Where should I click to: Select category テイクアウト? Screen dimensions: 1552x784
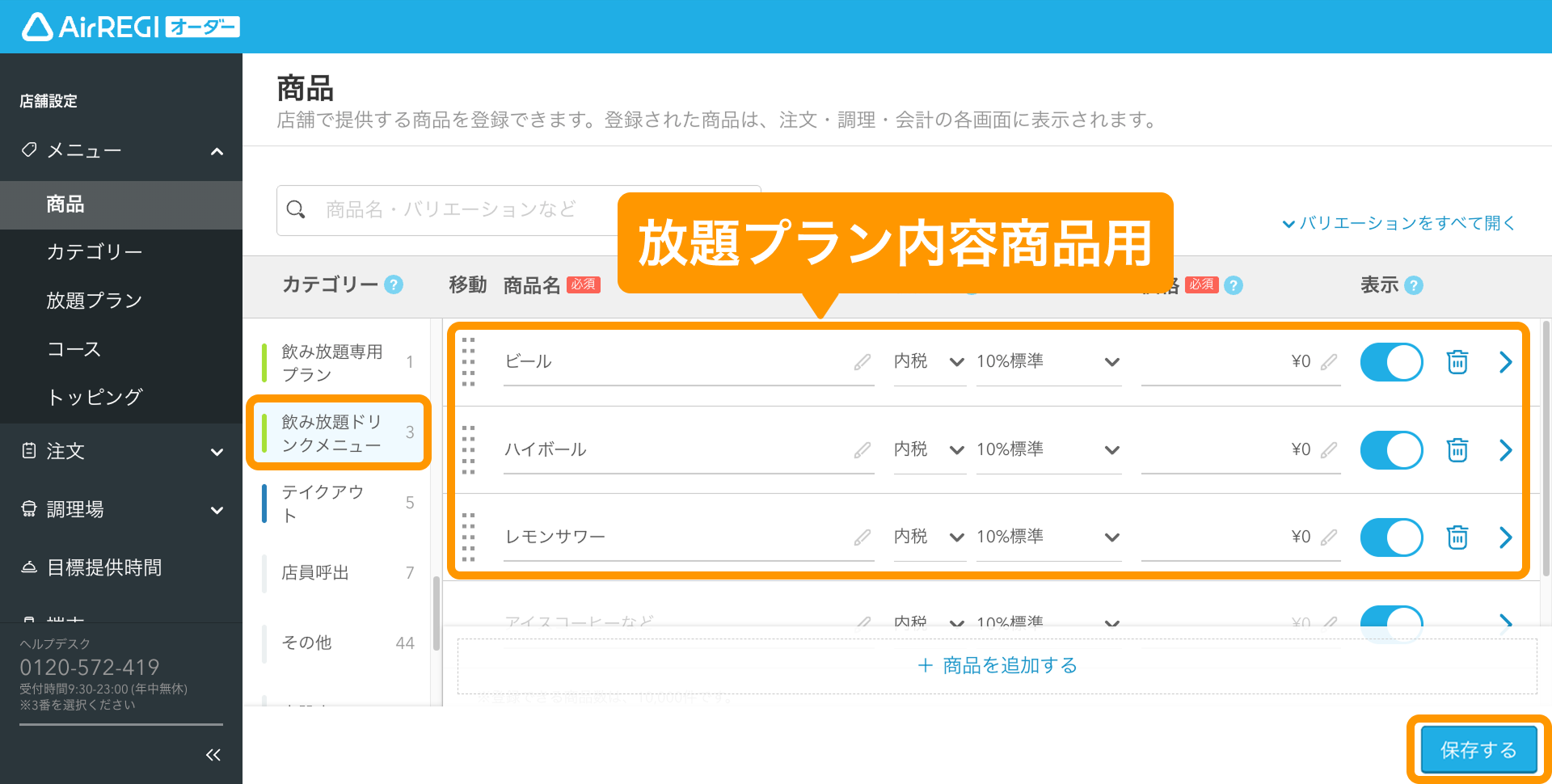(x=339, y=503)
